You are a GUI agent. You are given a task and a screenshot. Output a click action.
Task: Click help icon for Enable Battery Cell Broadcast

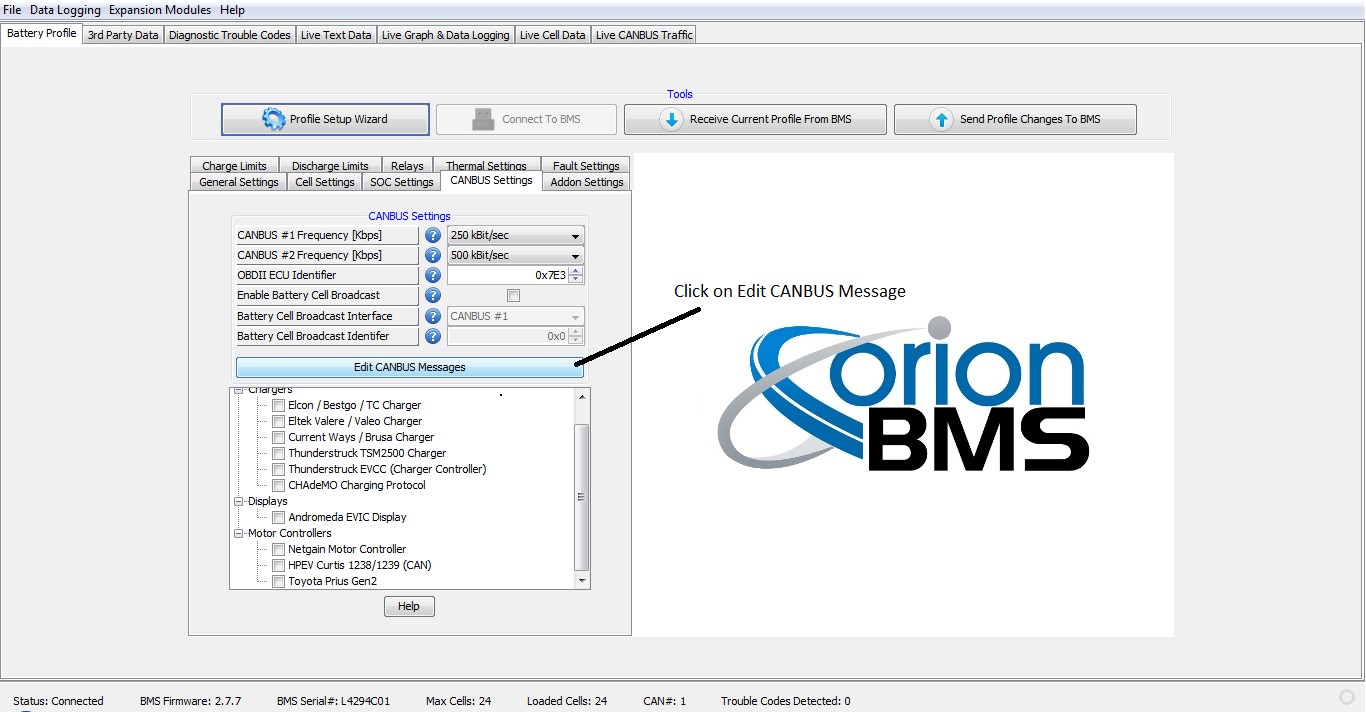point(433,296)
